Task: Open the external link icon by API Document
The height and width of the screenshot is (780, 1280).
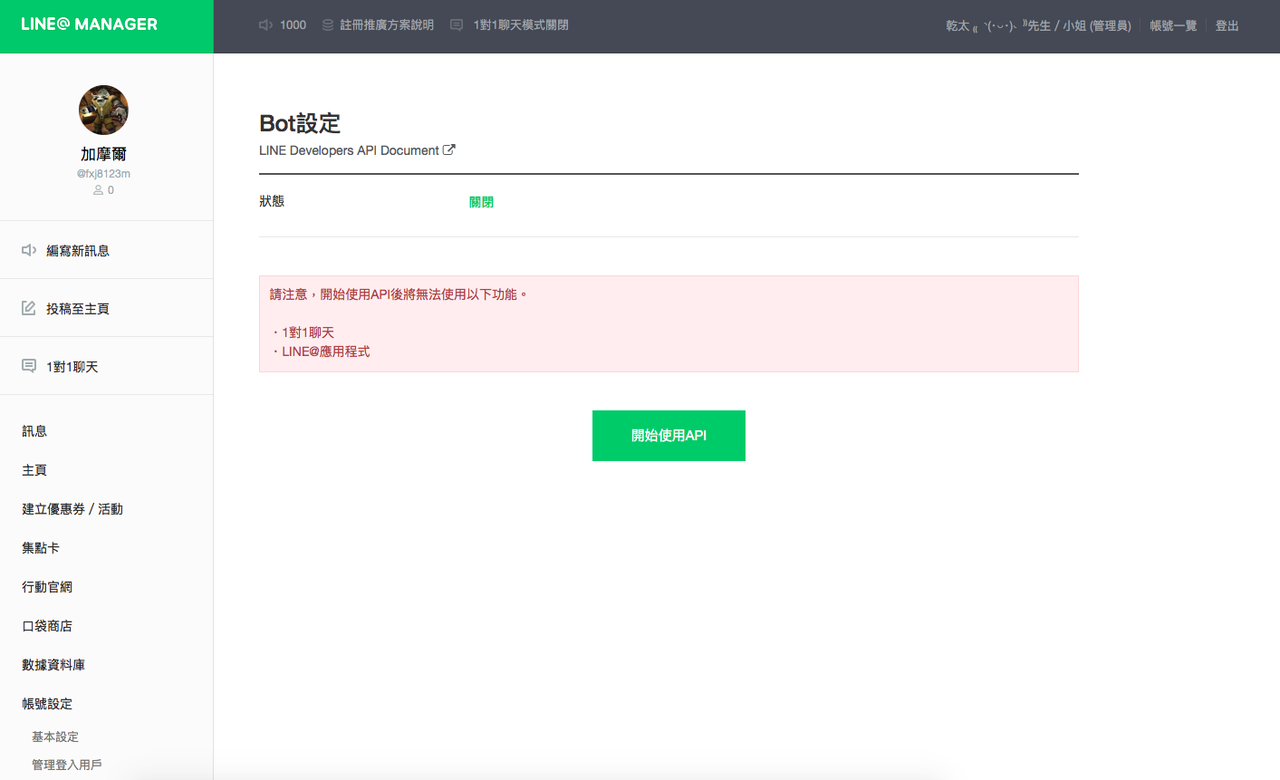Action: [449, 150]
